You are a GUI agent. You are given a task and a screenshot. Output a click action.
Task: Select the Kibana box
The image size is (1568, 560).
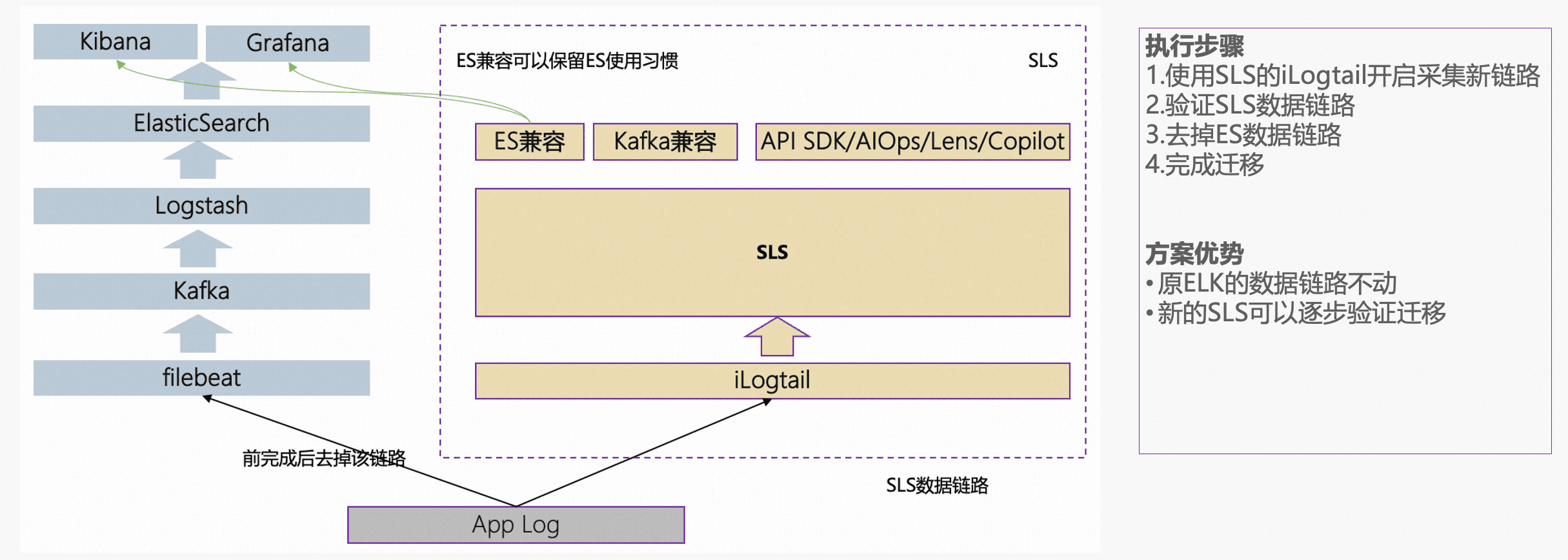(x=115, y=42)
